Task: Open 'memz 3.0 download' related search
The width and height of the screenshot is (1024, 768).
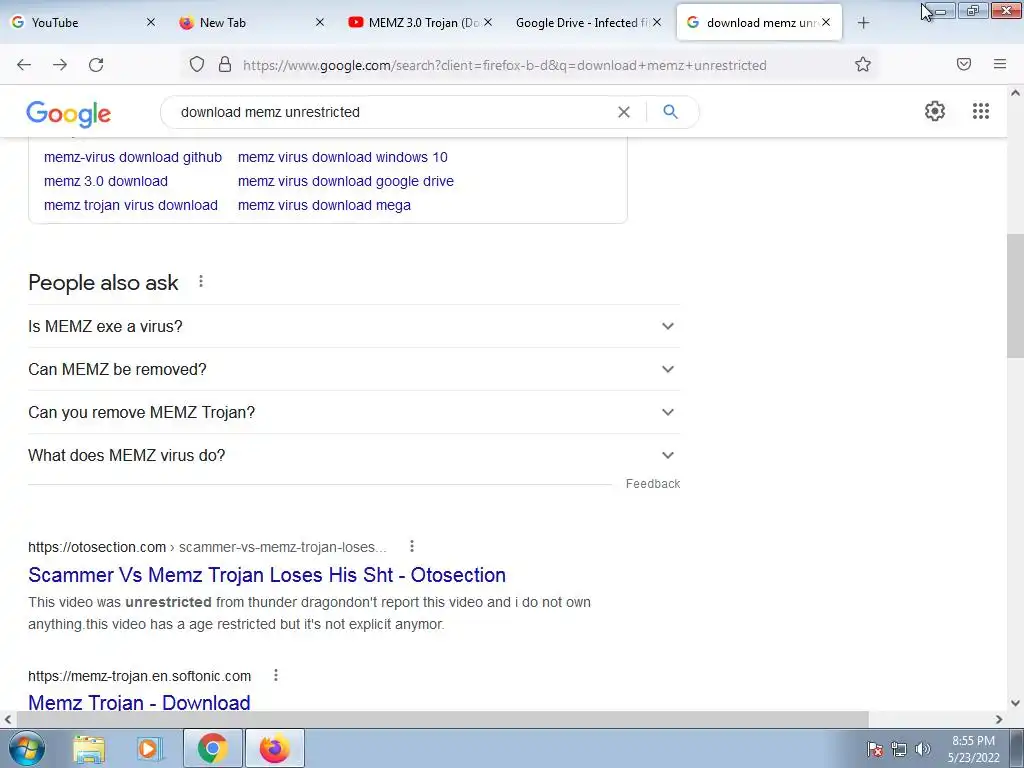Action: click(106, 182)
